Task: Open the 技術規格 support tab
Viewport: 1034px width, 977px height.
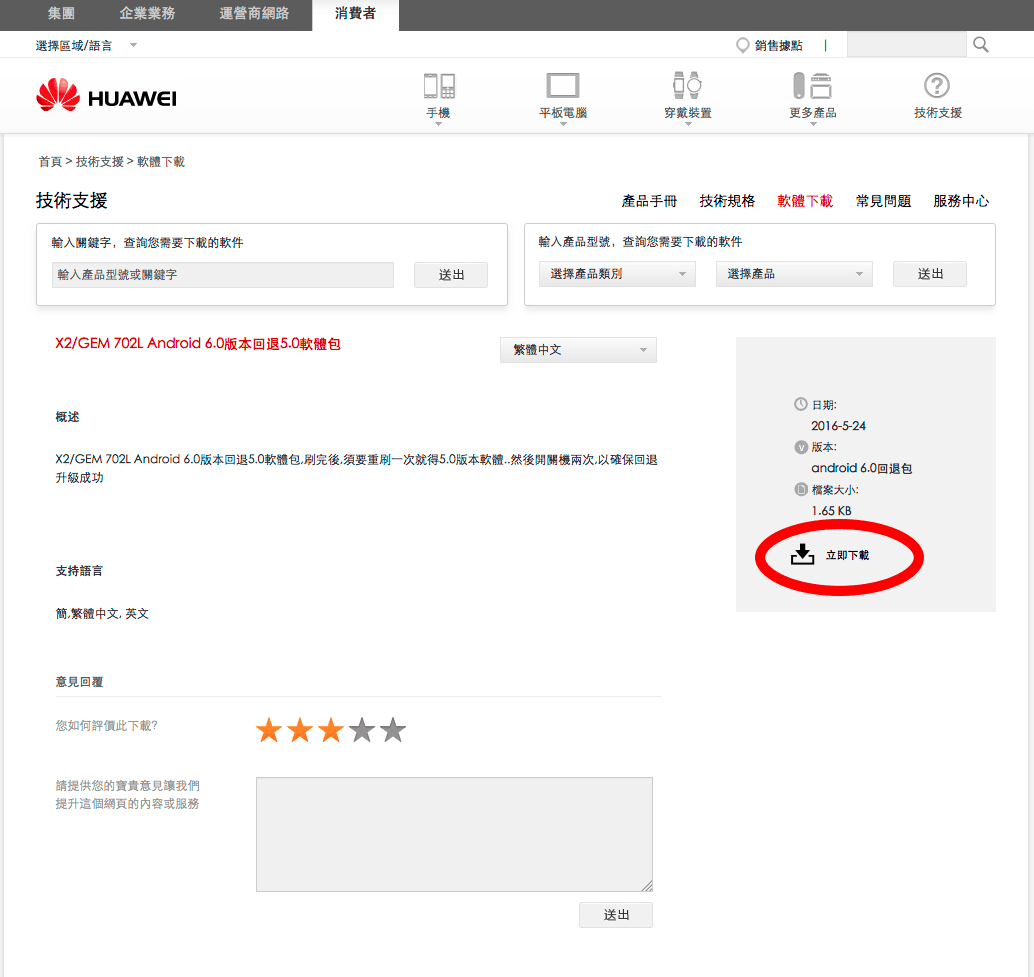Action: pos(727,201)
